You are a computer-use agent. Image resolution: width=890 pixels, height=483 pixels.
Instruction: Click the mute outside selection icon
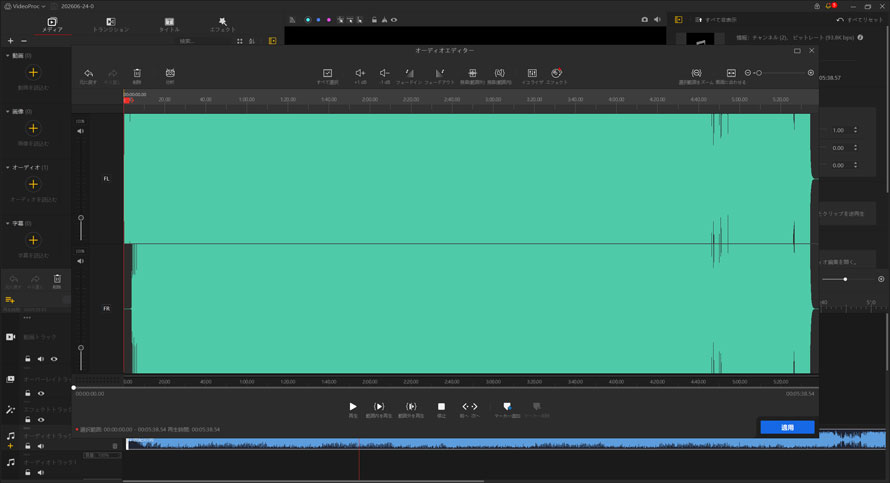pos(472,73)
